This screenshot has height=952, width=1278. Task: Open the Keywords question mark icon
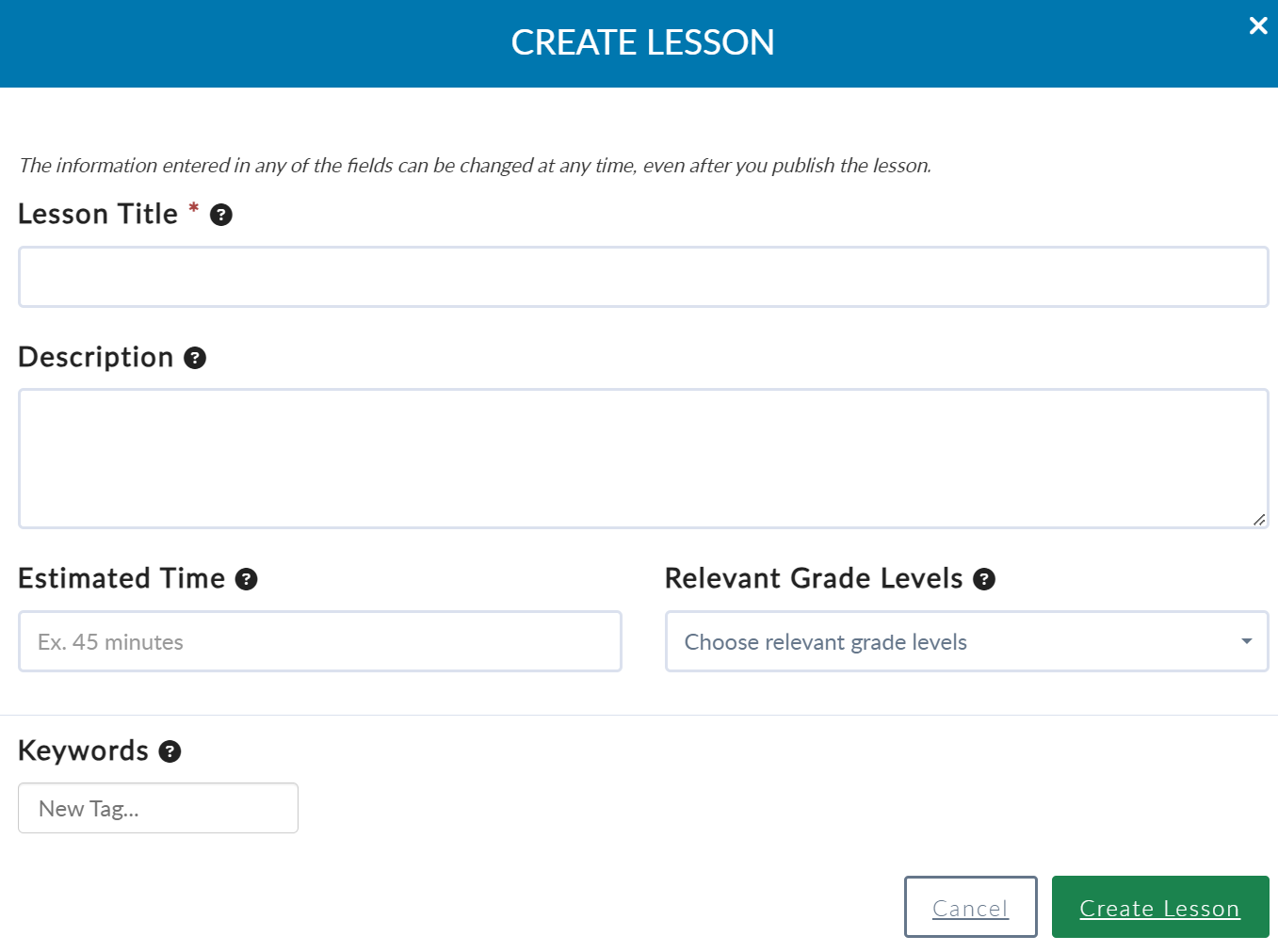[x=170, y=751]
